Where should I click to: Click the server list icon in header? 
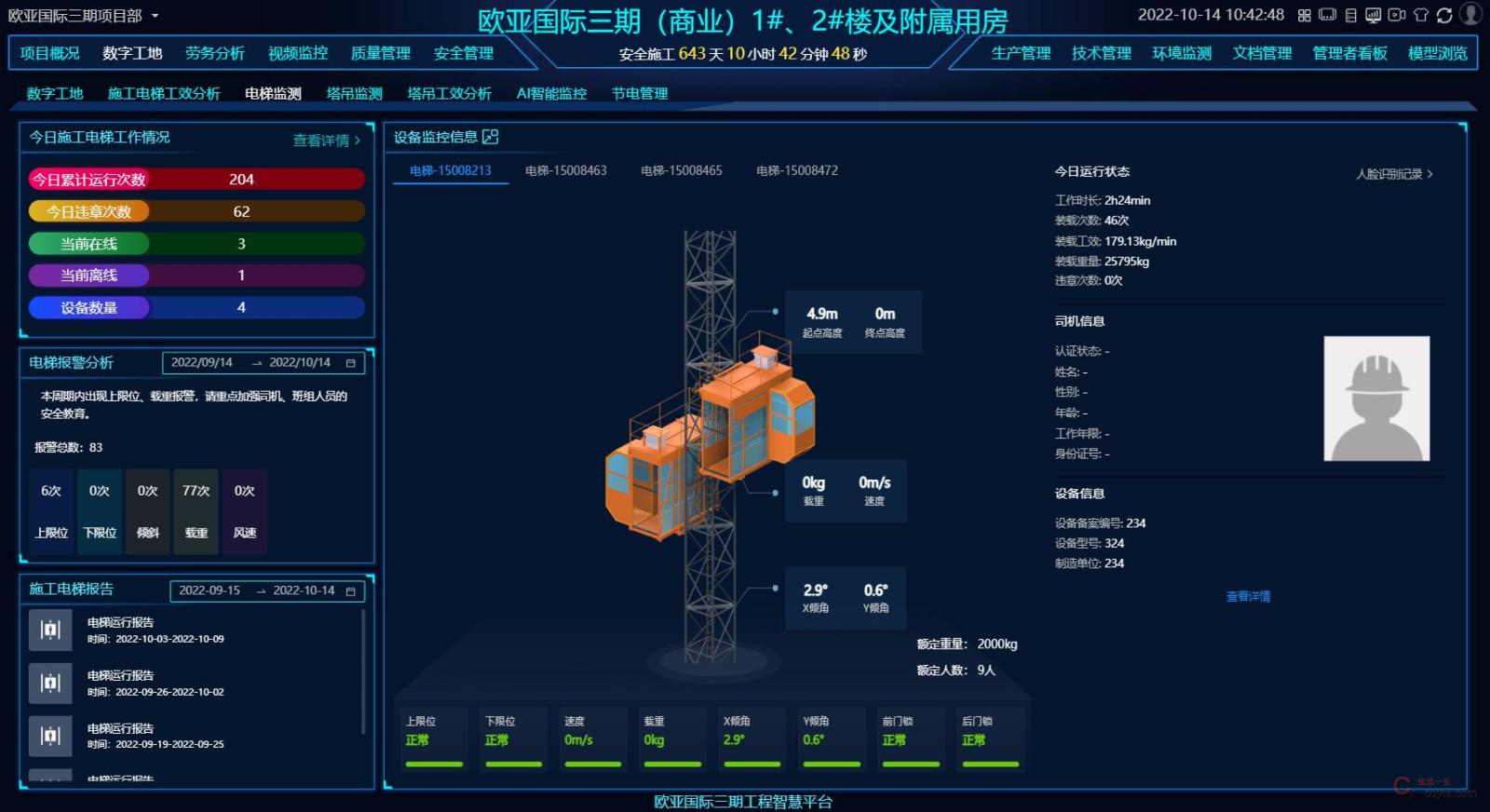[1350, 15]
